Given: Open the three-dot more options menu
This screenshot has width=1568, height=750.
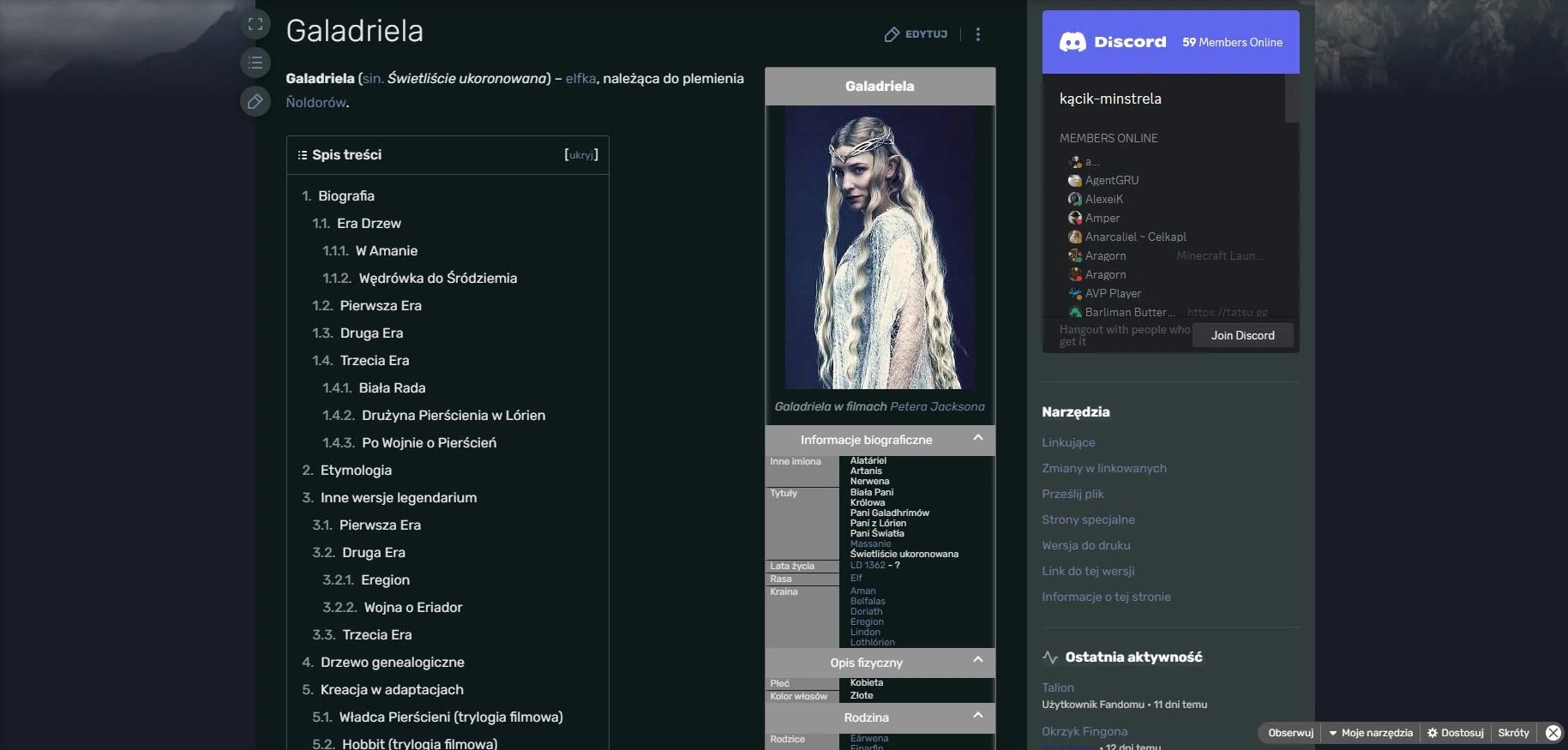Looking at the screenshot, I should tap(978, 34).
